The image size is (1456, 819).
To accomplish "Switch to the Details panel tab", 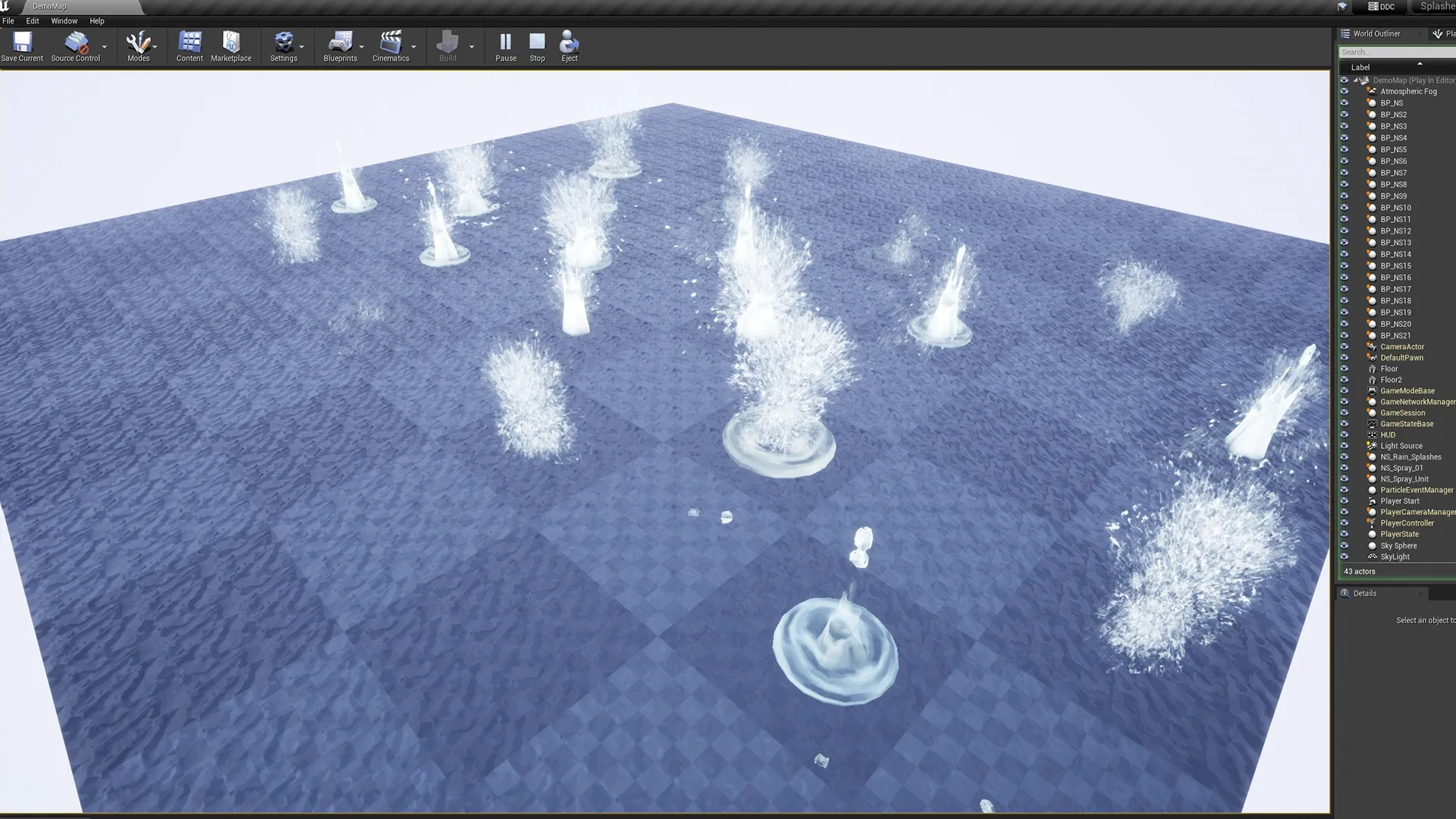I will (x=1364, y=594).
